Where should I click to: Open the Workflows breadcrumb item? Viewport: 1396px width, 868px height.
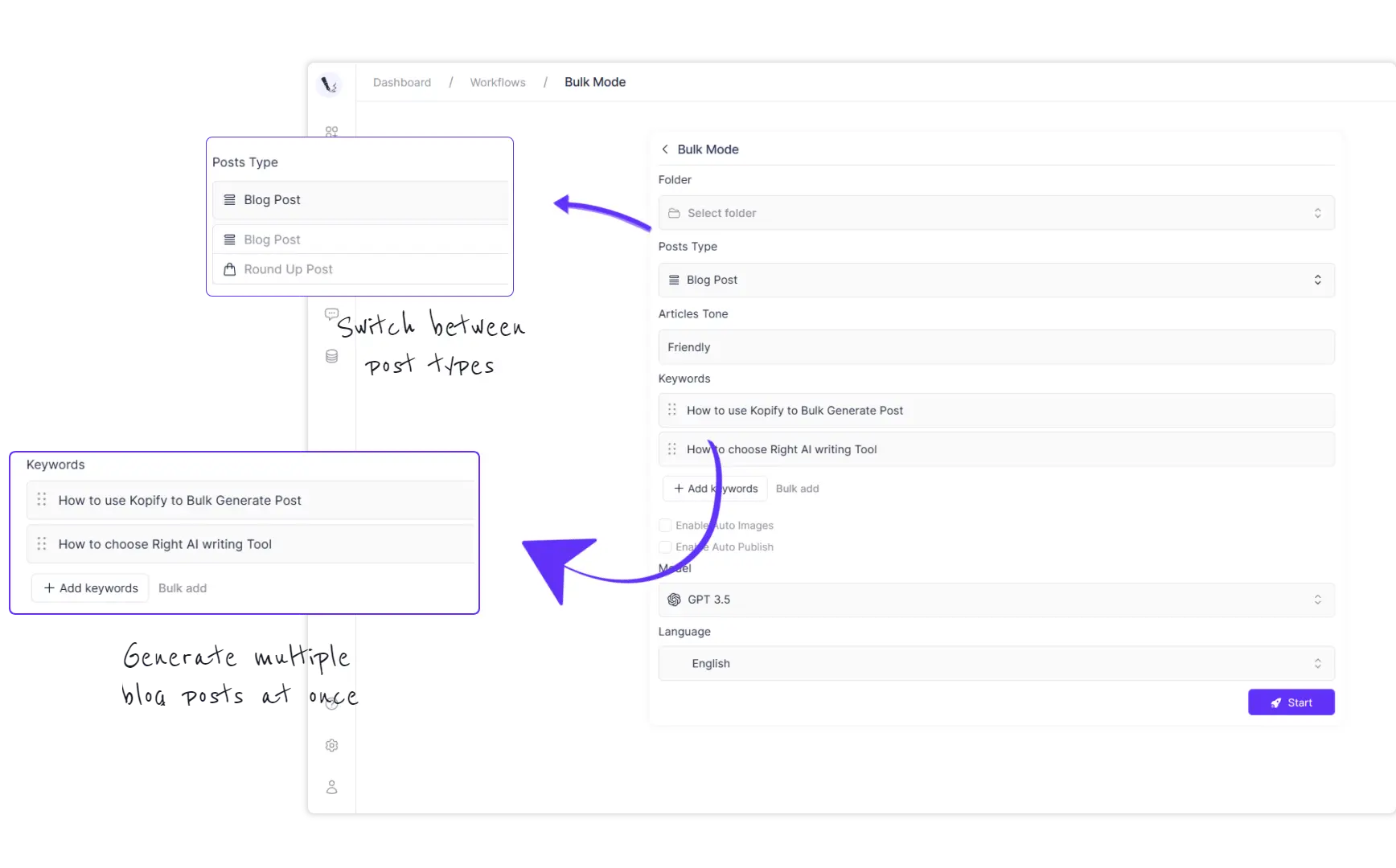497,82
